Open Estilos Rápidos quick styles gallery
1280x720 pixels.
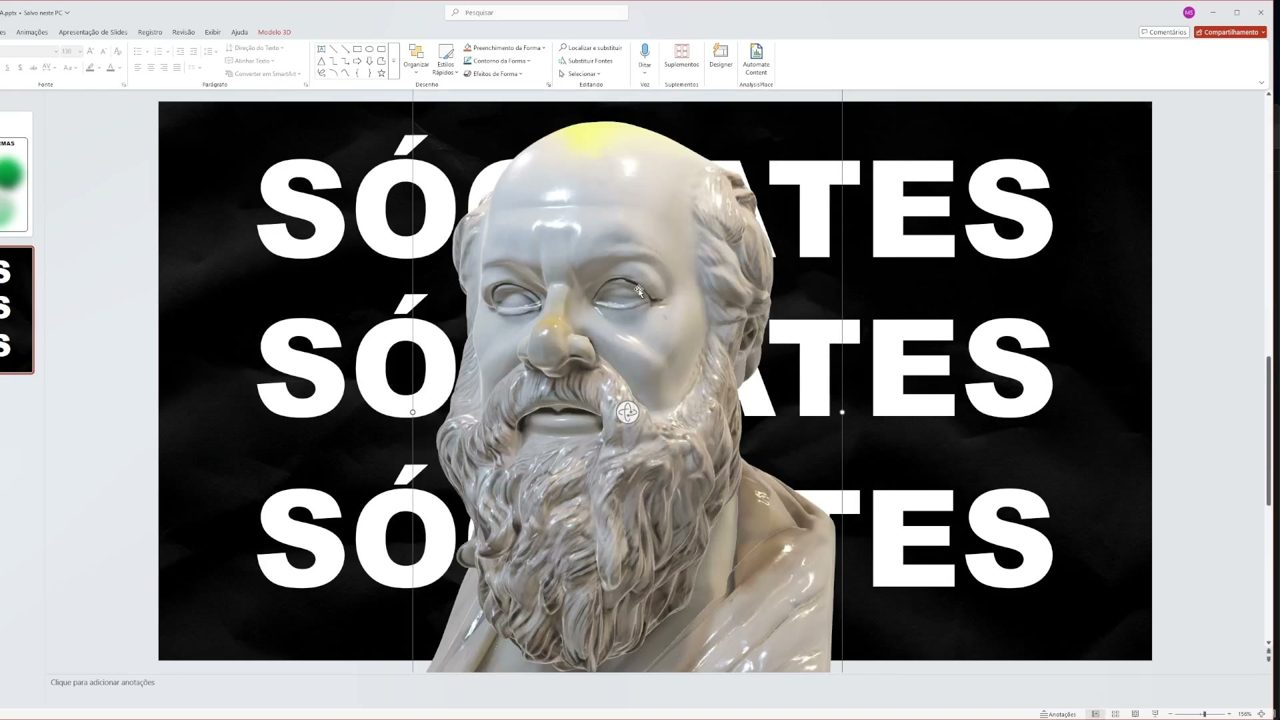pyautogui.click(x=445, y=59)
